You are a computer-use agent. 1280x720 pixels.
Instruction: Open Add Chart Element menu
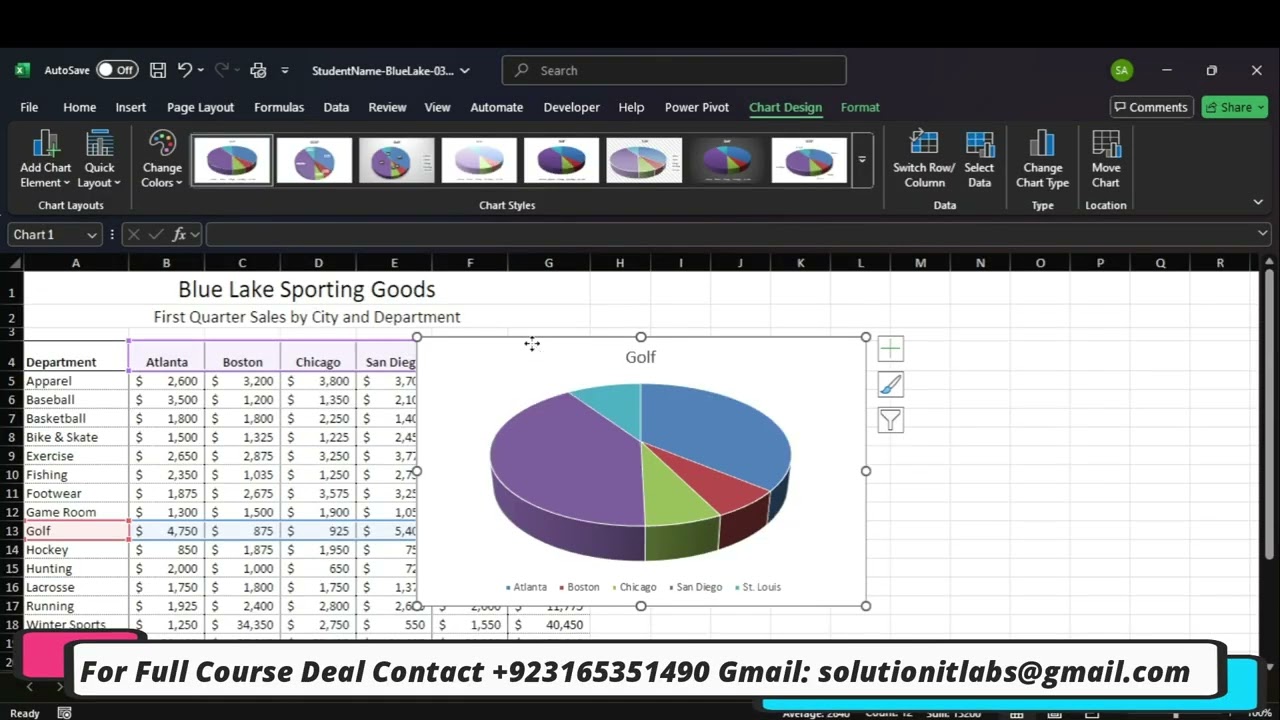coord(46,160)
